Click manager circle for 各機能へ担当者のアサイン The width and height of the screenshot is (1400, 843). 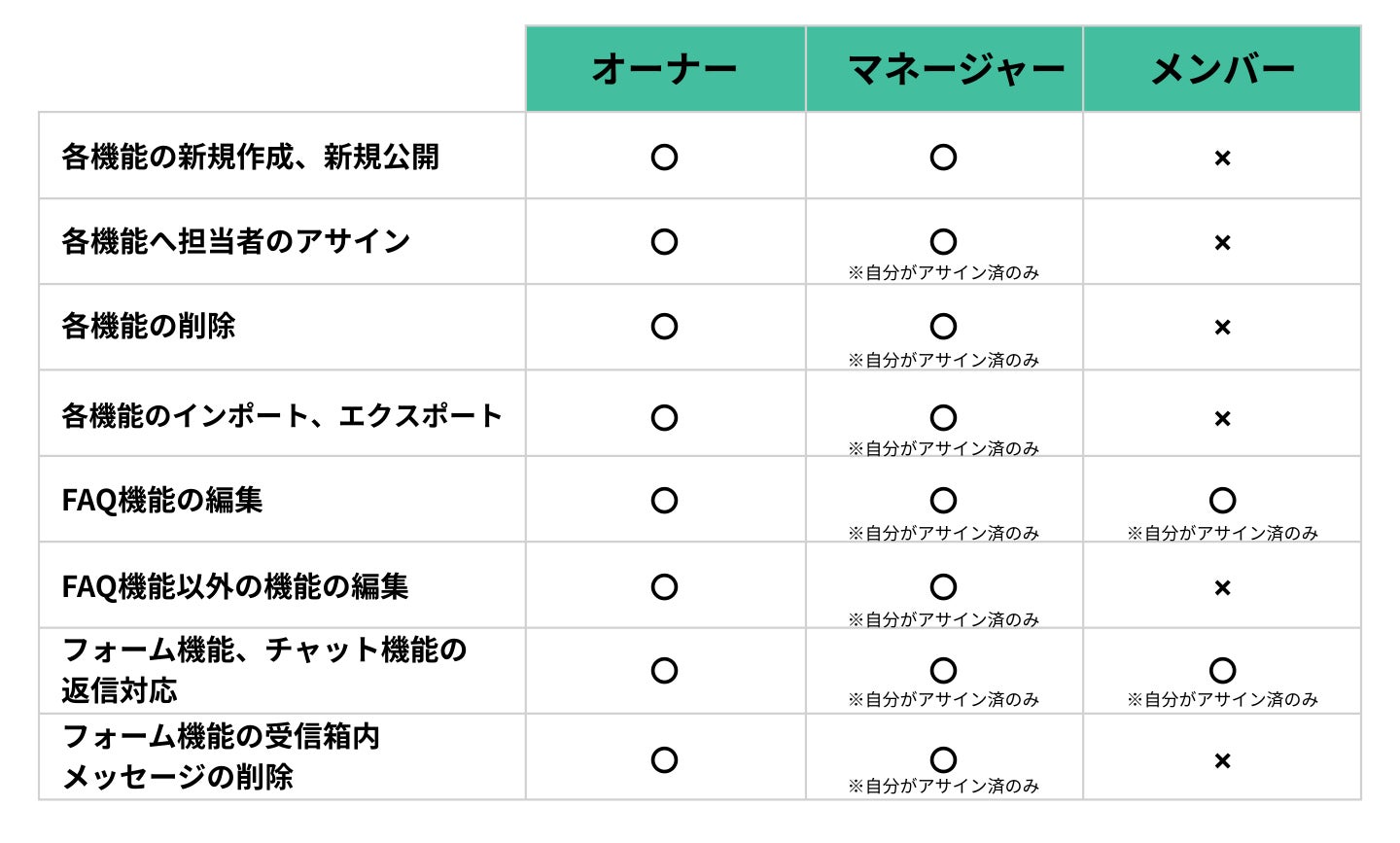point(943,242)
